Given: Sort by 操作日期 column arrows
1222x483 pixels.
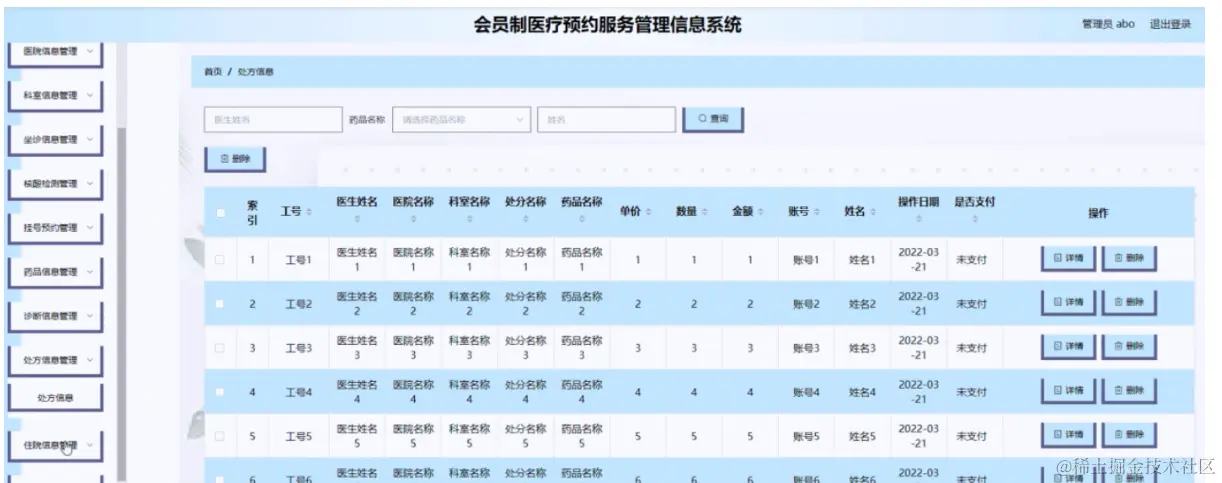Looking at the screenshot, I should point(918,219).
